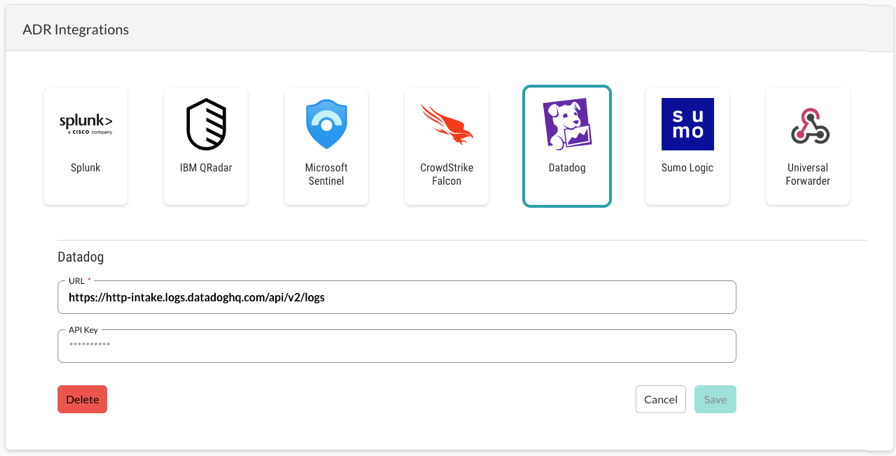
Task: Save the Datadog settings
Action: 715,399
